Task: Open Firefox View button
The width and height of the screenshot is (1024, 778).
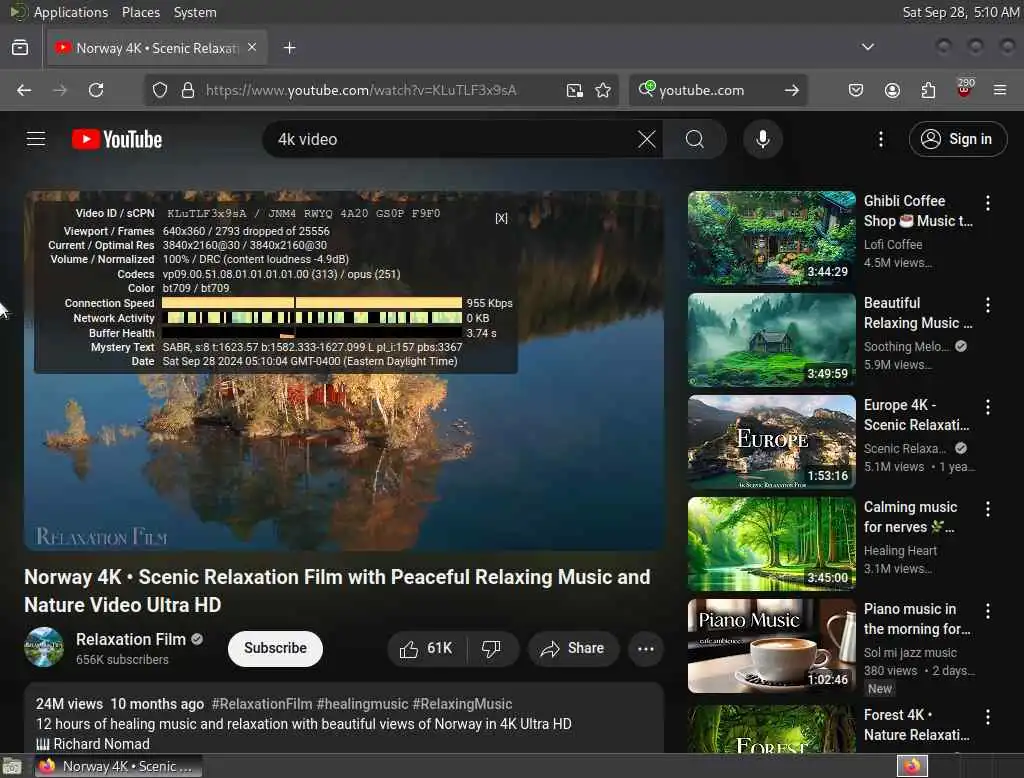Action: point(20,48)
